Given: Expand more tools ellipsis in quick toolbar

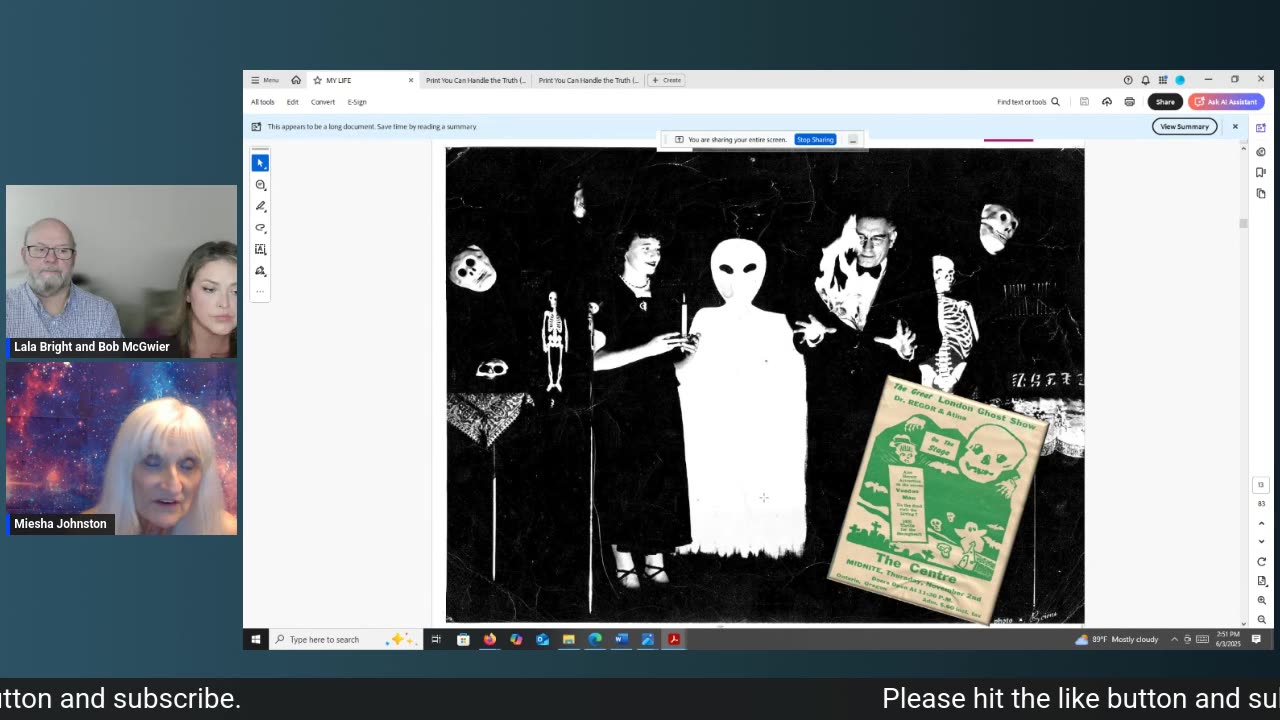Looking at the screenshot, I should tap(260, 292).
